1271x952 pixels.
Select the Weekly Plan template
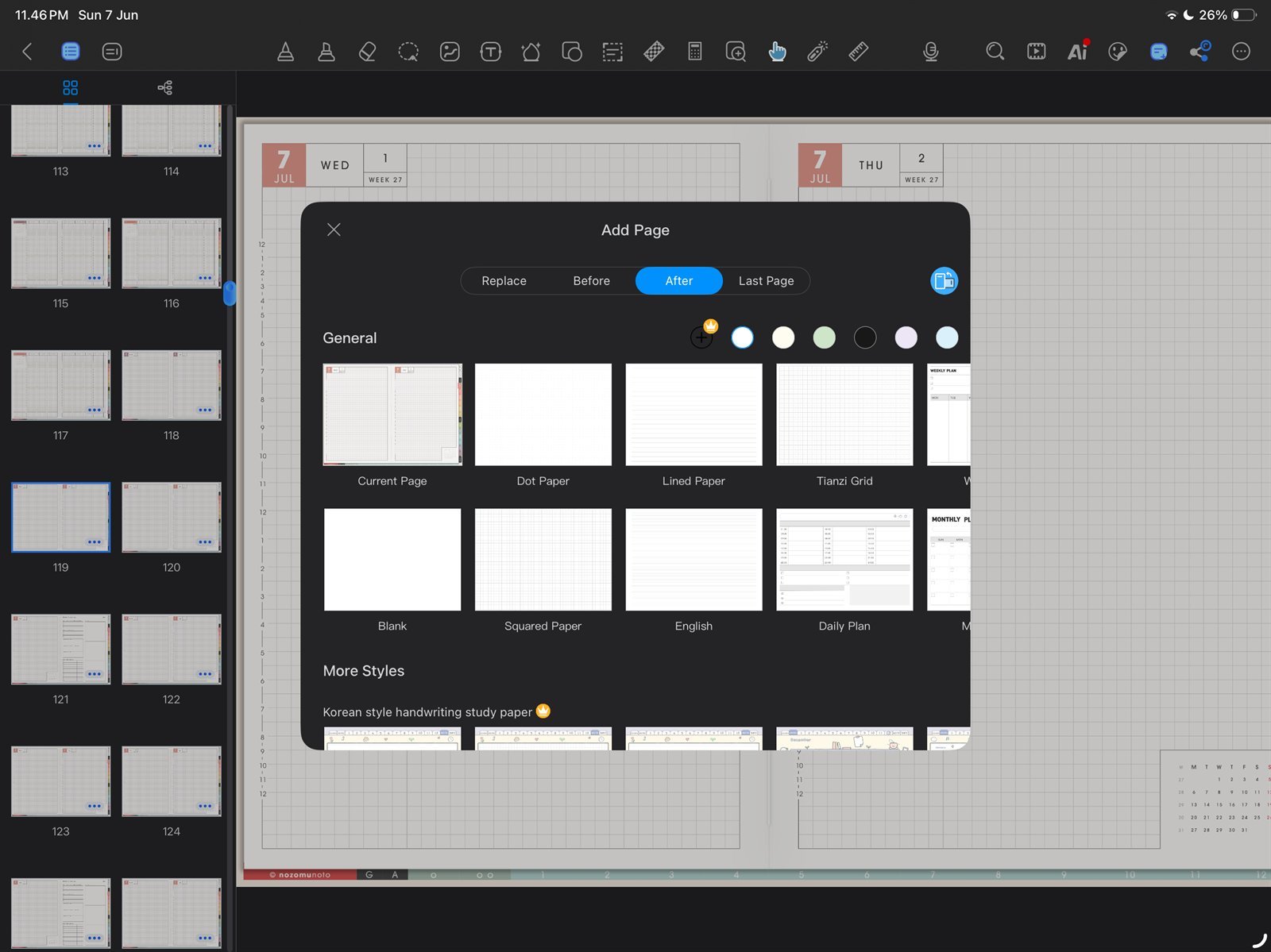[x=948, y=414]
